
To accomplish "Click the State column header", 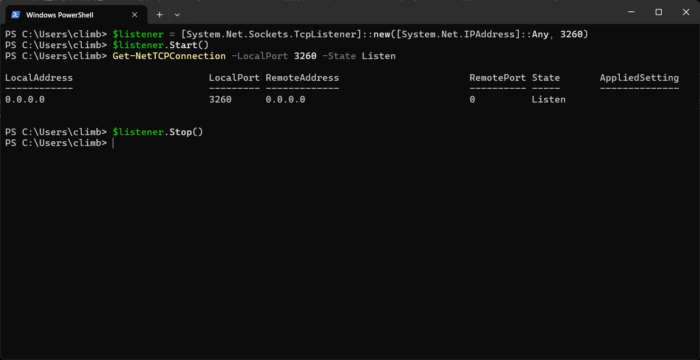I will (546, 78).
